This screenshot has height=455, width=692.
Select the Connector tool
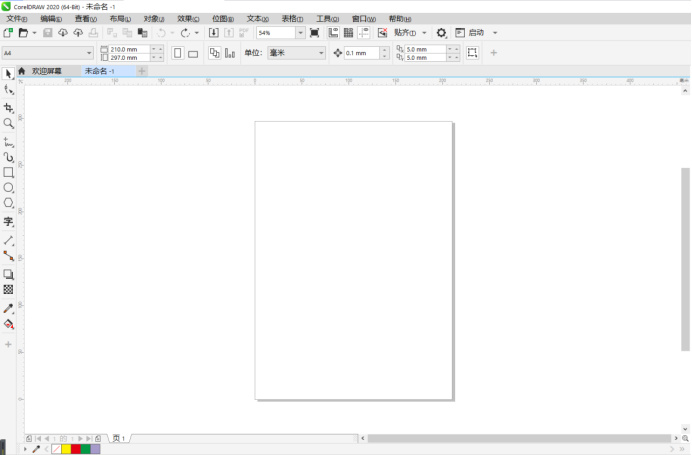coord(8,256)
